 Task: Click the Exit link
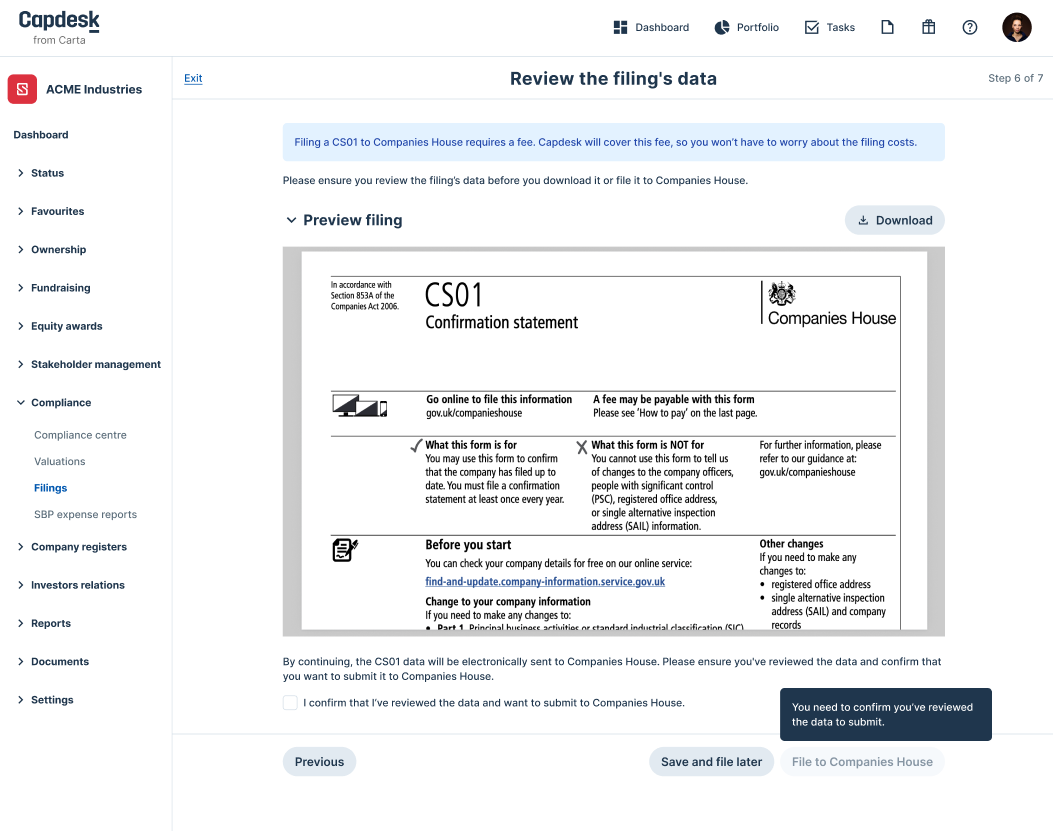point(193,78)
